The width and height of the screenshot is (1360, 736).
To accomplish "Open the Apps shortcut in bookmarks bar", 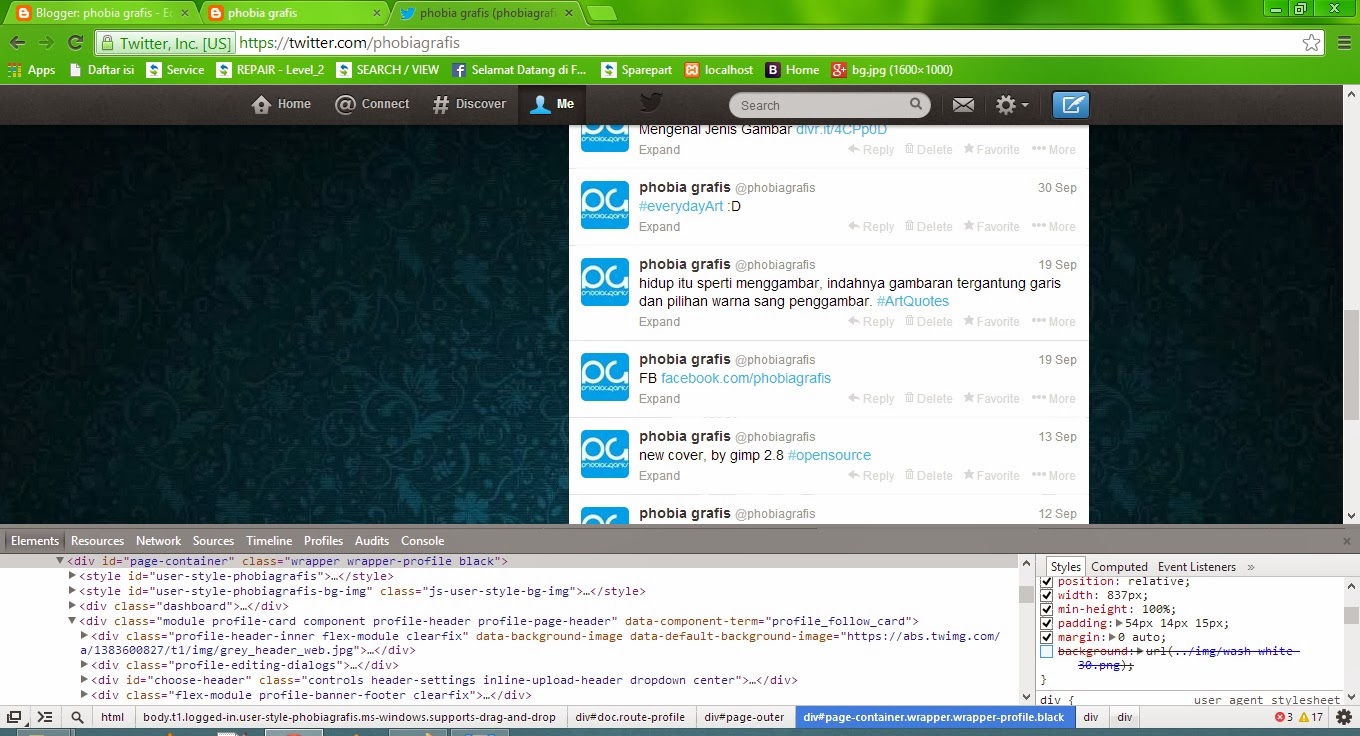I will [31, 70].
